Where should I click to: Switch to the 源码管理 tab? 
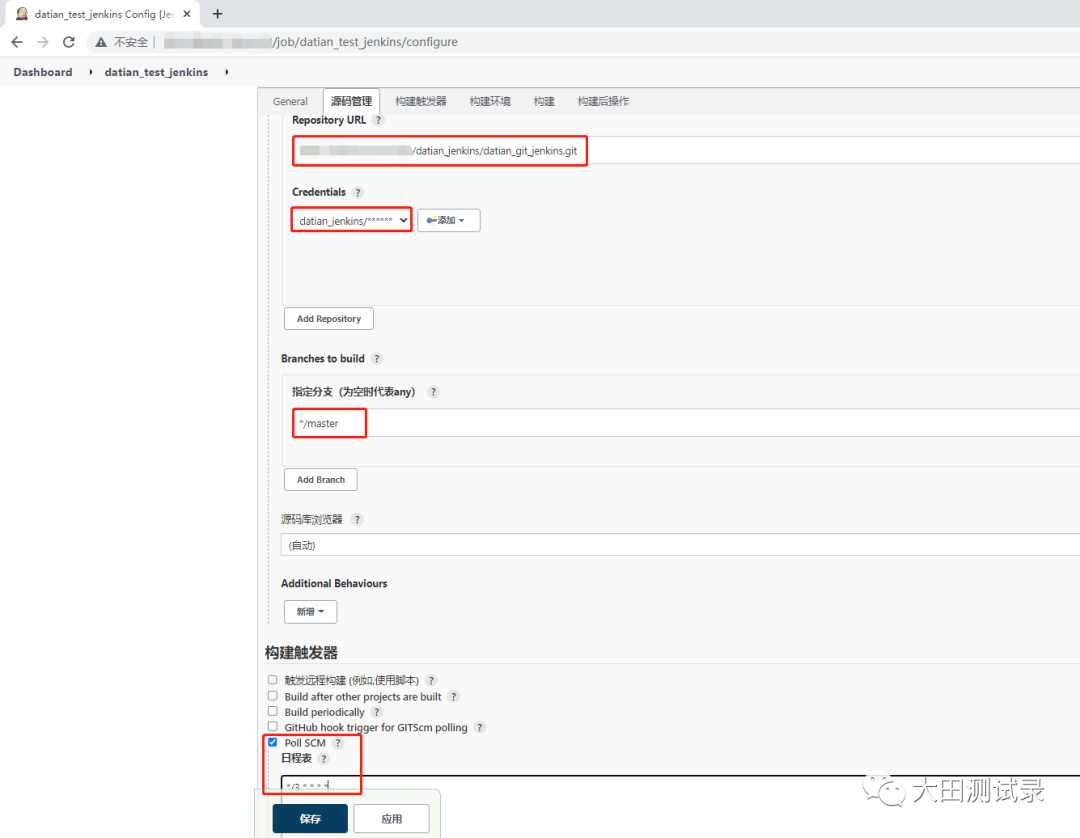(x=351, y=101)
